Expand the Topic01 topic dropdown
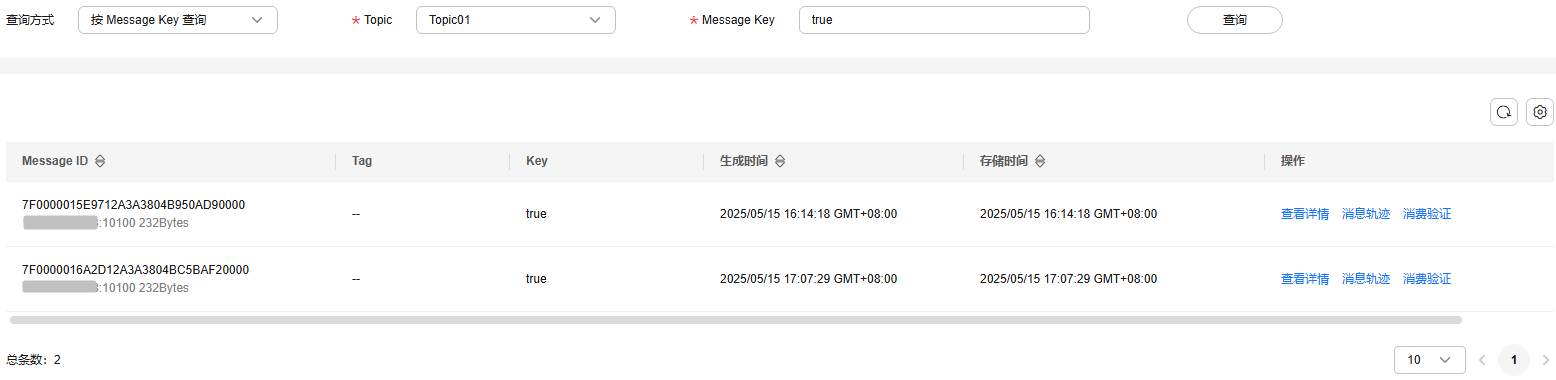This screenshot has width=1556, height=380. (x=516, y=20)
